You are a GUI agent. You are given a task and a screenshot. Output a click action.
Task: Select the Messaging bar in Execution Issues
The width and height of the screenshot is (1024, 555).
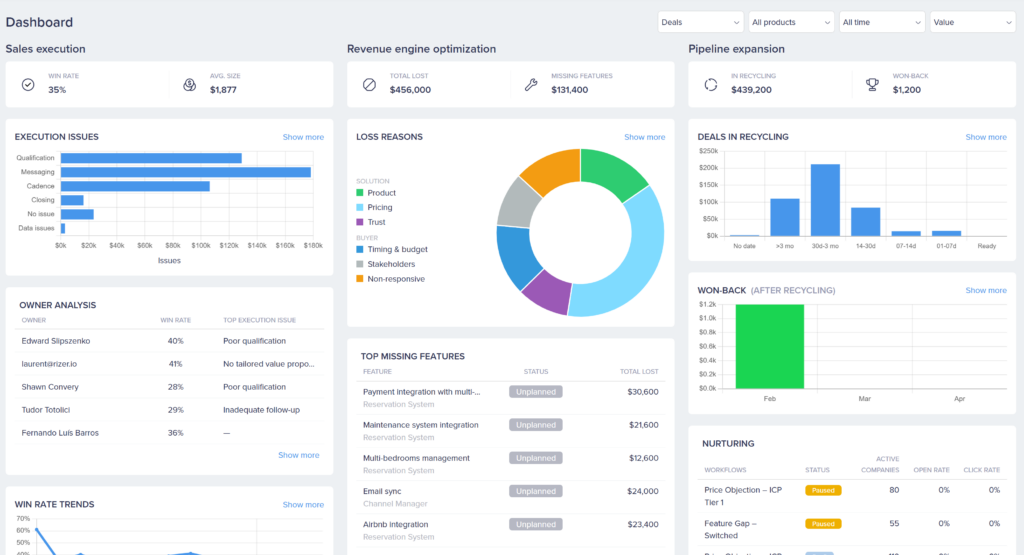pyautogui.click(x=185, y=172)
